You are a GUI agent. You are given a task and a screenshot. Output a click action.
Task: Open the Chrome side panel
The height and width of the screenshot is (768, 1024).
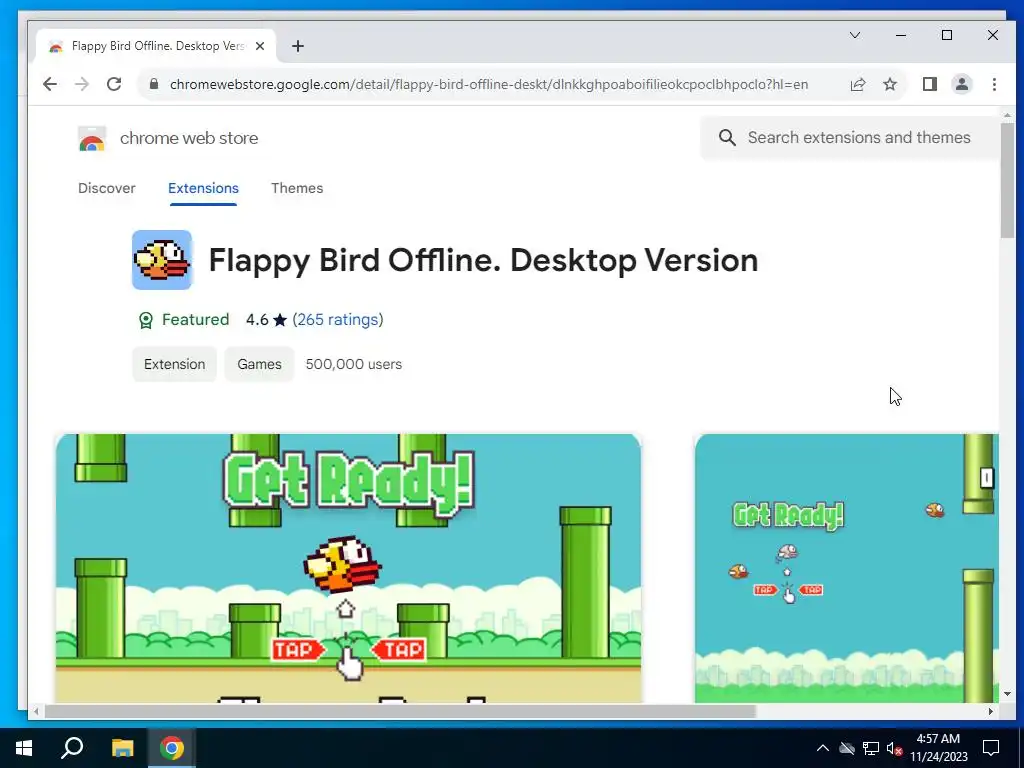coord(930,84)
